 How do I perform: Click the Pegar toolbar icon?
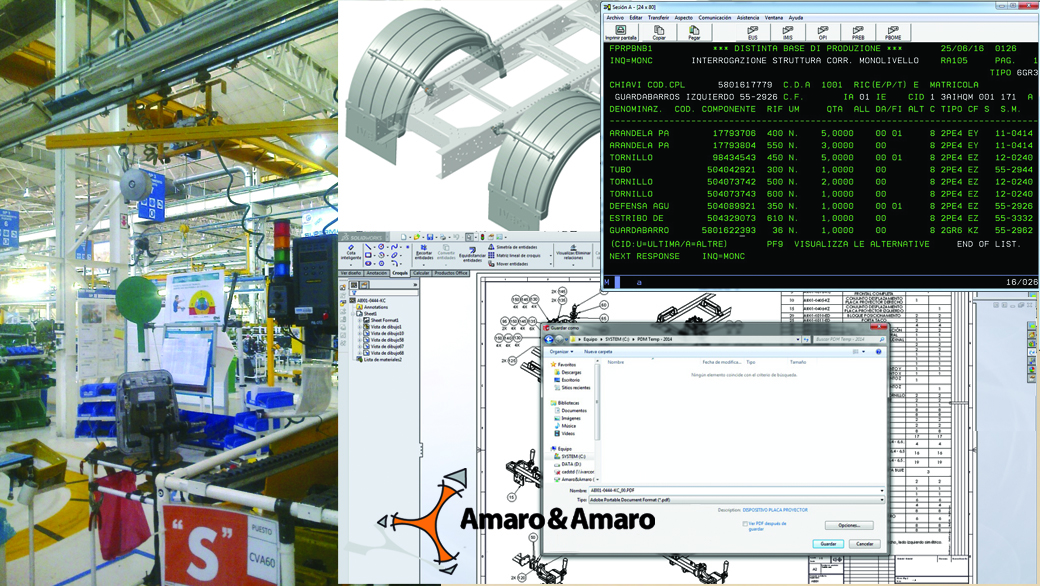click(694, 32)
